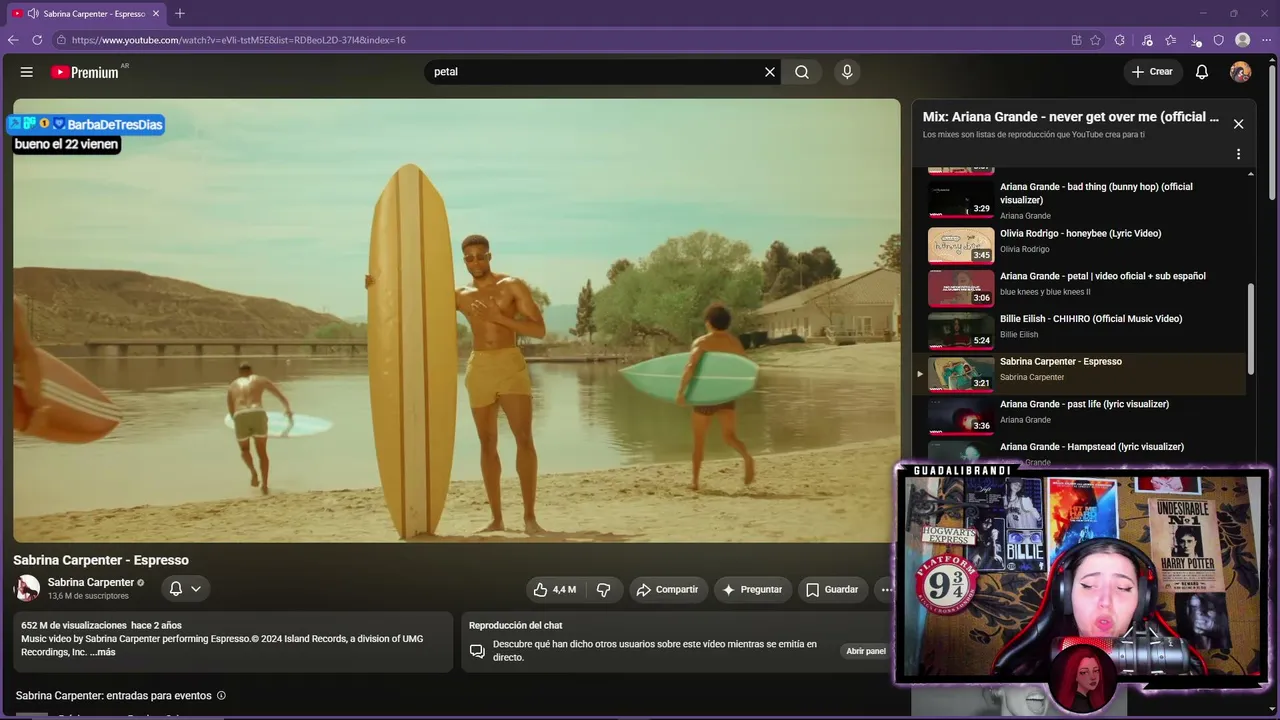This screenshot has height=720, width=1280.
Task: Open browser shield security icon
Action: [1218, 40]
